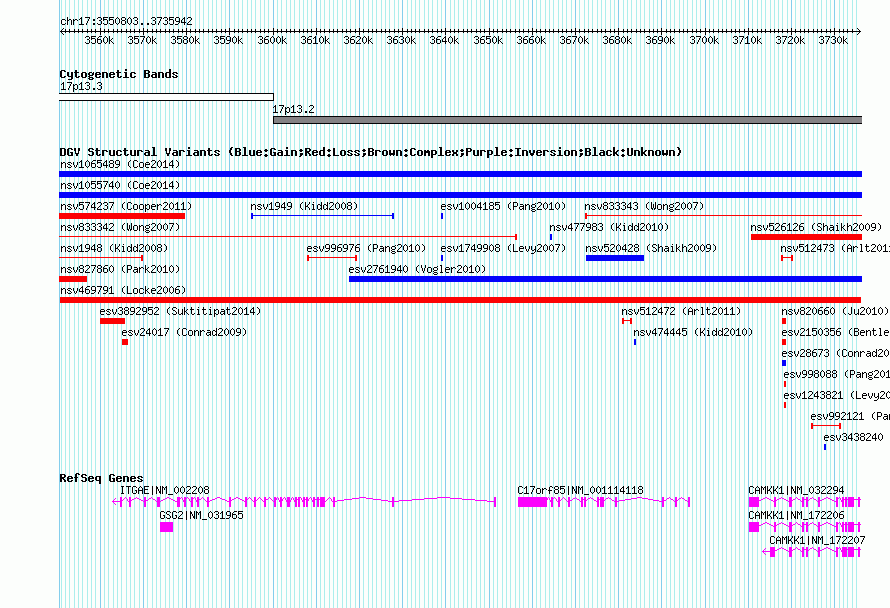Viewport: 890px width, 608px height.
Task: Click the Cytogenetic Bands track title
Action: [119, 74]
